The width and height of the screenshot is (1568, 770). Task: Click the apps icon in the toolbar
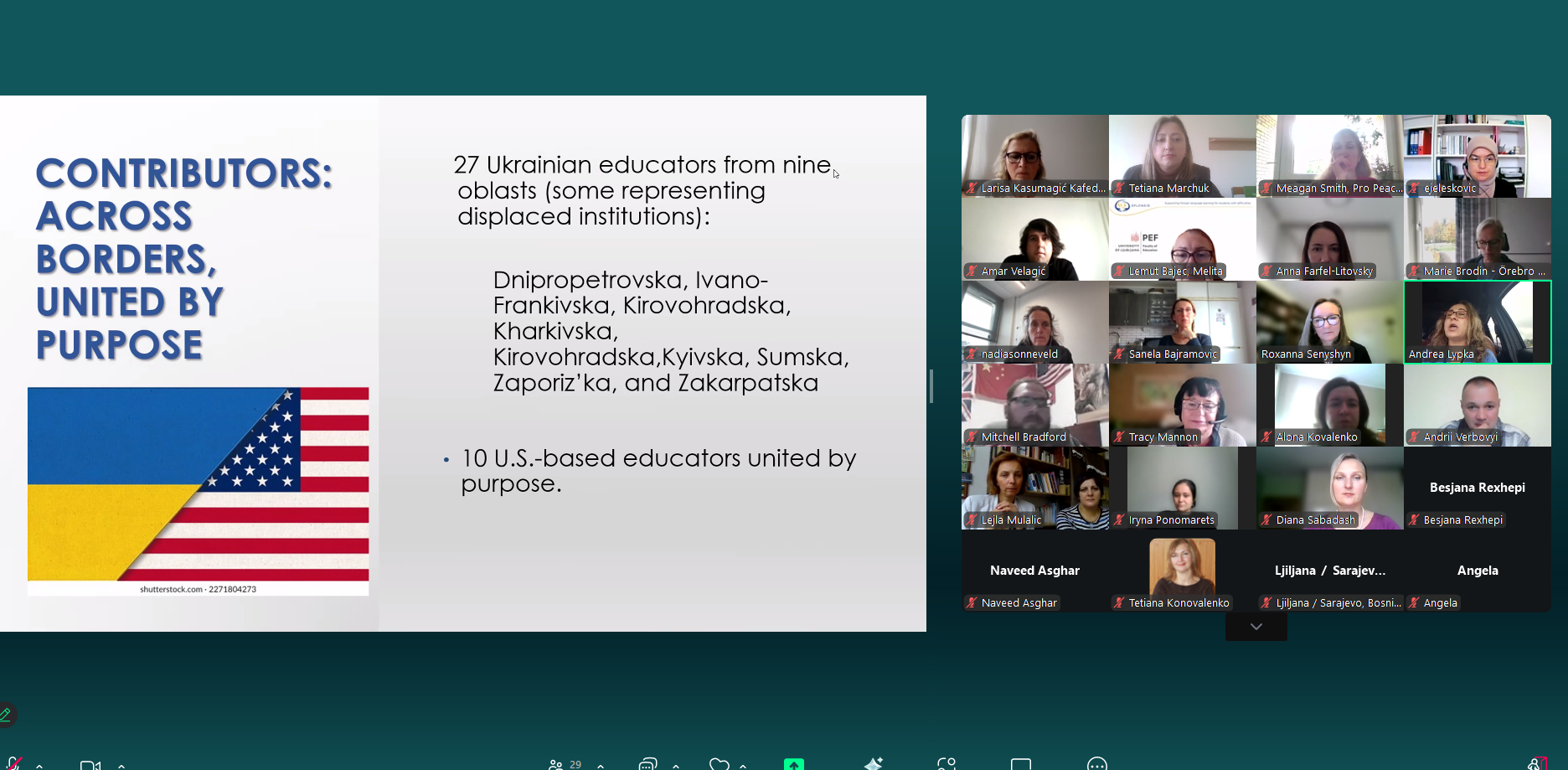(946, 764)
